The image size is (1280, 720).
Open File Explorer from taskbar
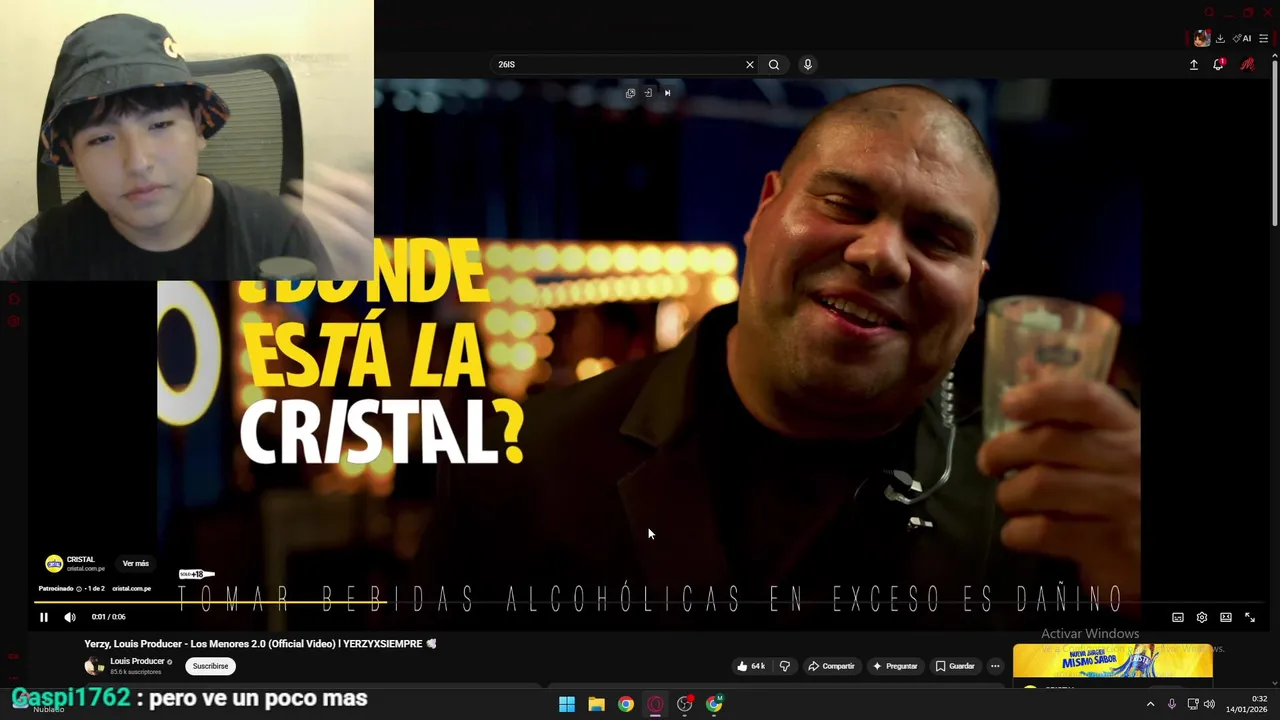(596, 704)
